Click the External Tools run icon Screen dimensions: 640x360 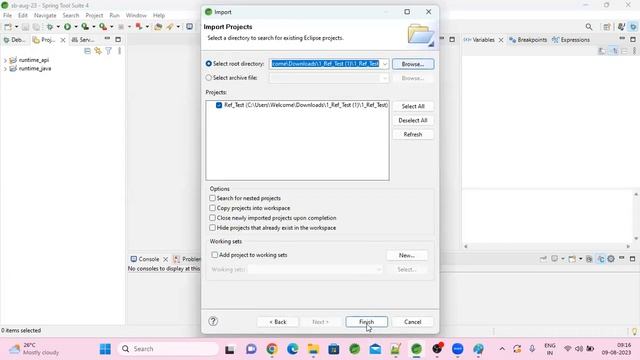(103, 27)
